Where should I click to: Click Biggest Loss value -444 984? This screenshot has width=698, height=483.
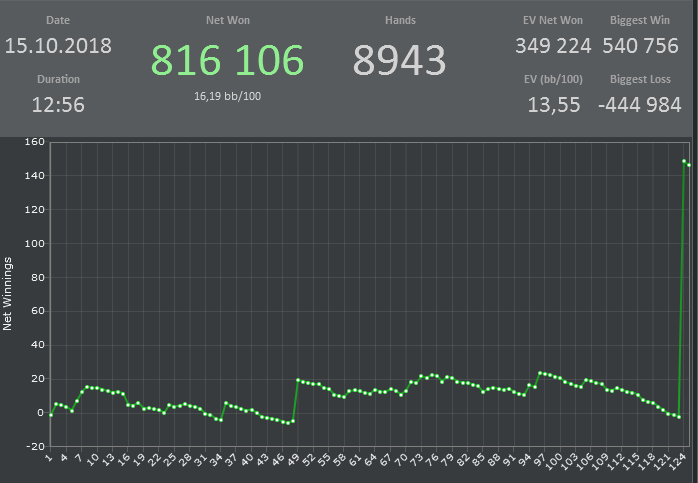click(x=640, y=105)
